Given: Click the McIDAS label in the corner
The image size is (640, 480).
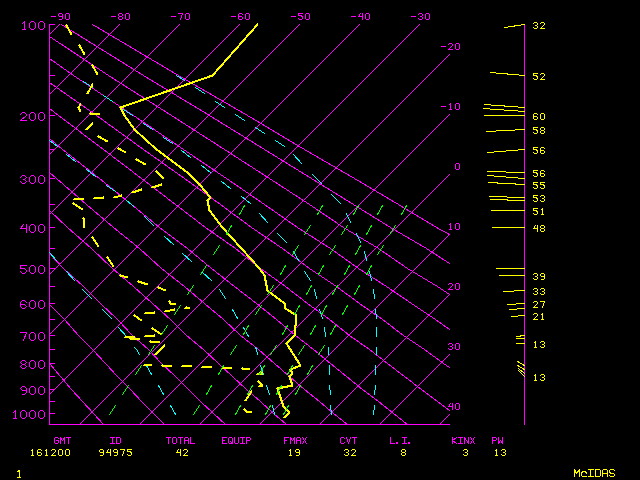Looking at the screenshot, I should coord(594,472).
